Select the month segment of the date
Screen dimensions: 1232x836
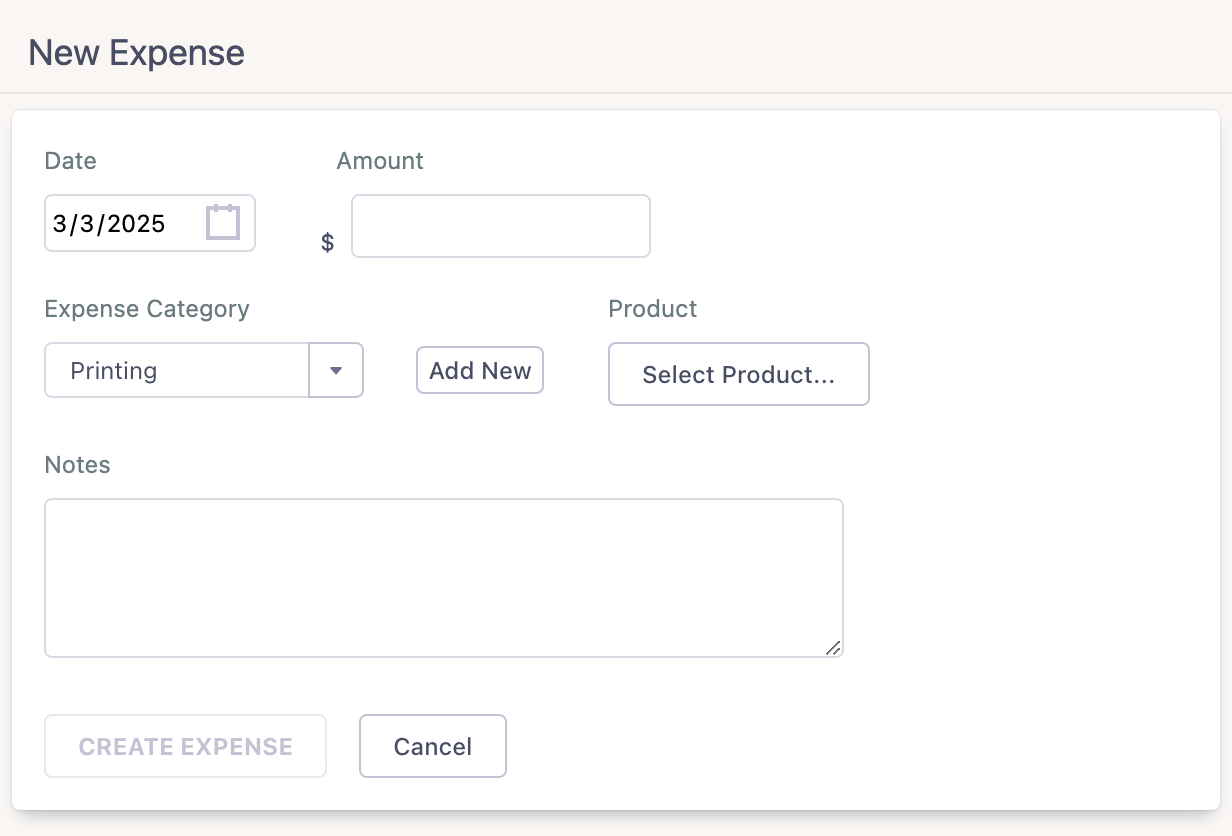59,223
